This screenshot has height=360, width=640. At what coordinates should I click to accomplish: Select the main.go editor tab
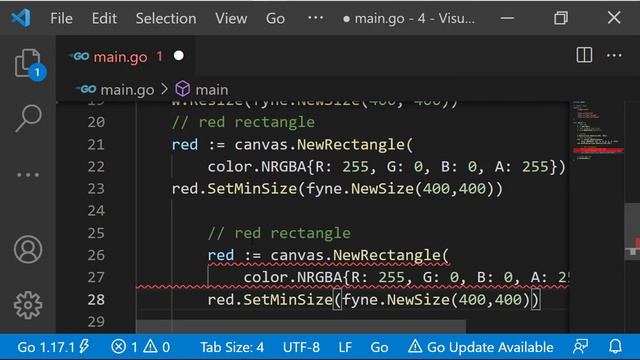[x=126, y=56]
